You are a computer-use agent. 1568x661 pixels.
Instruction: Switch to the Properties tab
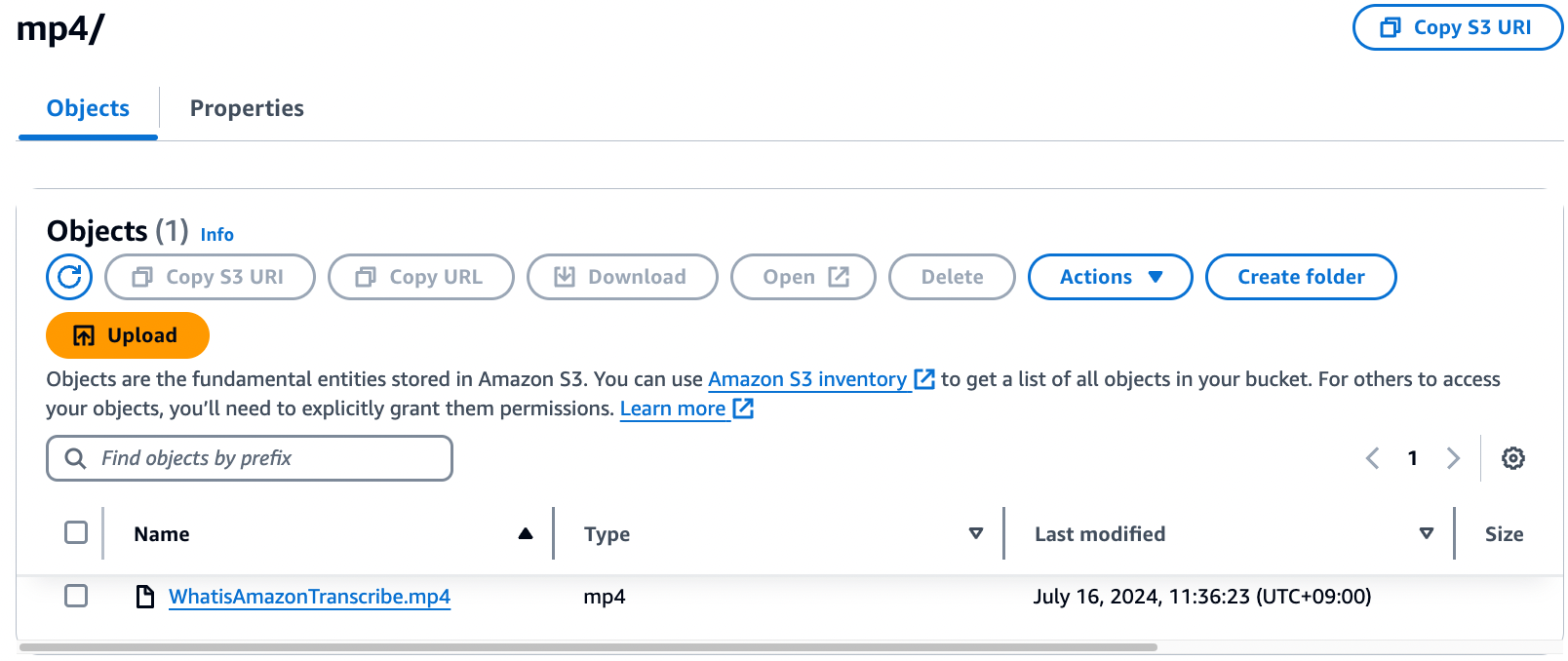[247, 108]
